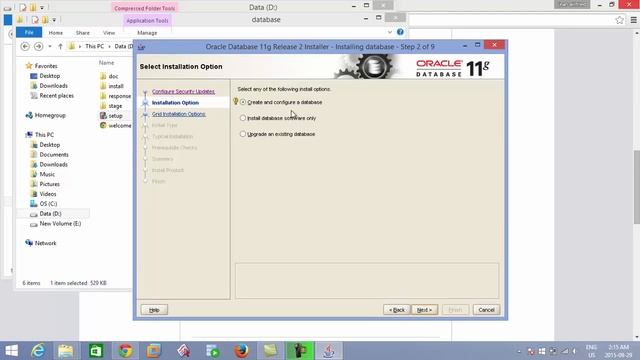Select Network in navigation pane
640x360 pixels.
coord(45,243)
